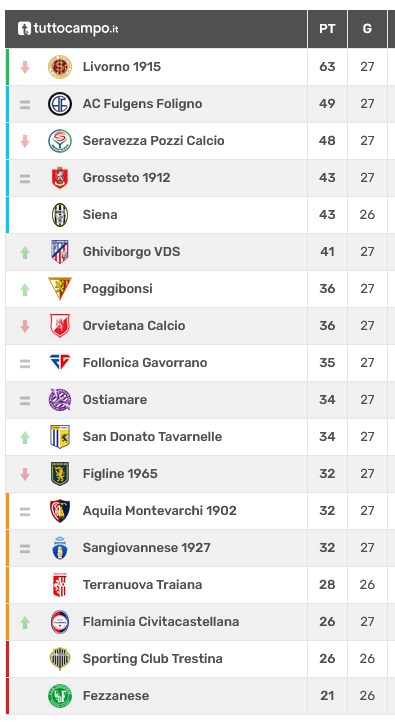Click the Fezzanese green crest

pyautogui.click(x=60, y=695)
